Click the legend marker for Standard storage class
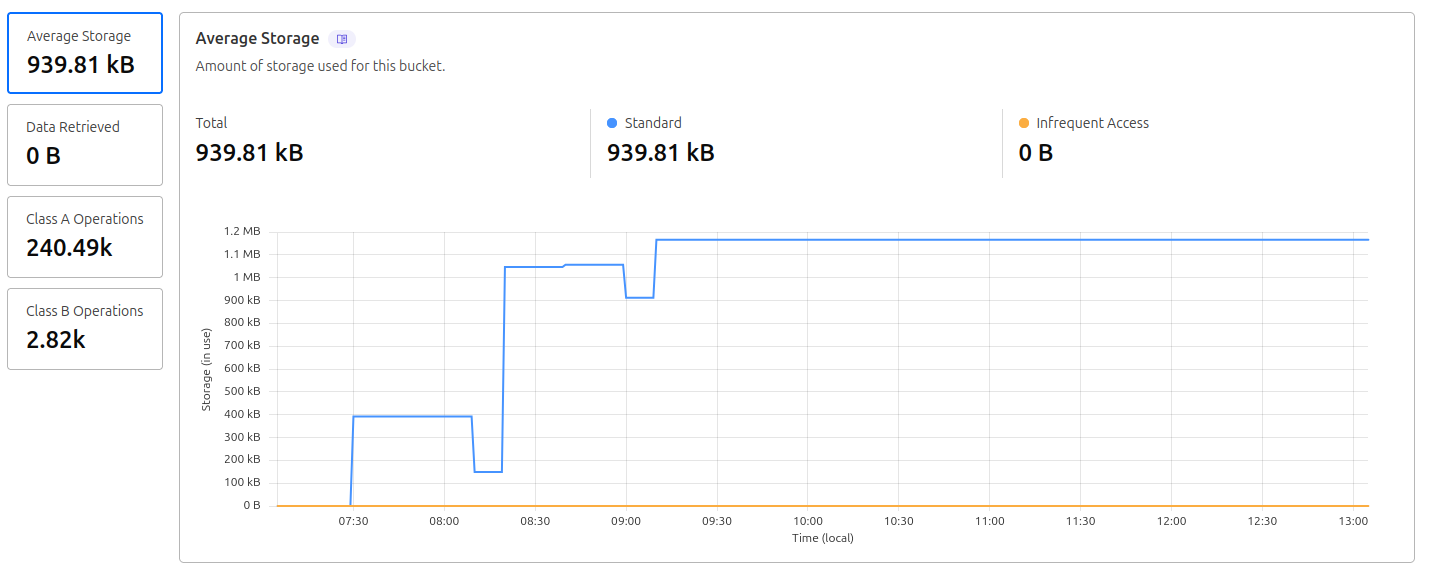This screenshot has width=1433, height=585. [x=611, y=123]
